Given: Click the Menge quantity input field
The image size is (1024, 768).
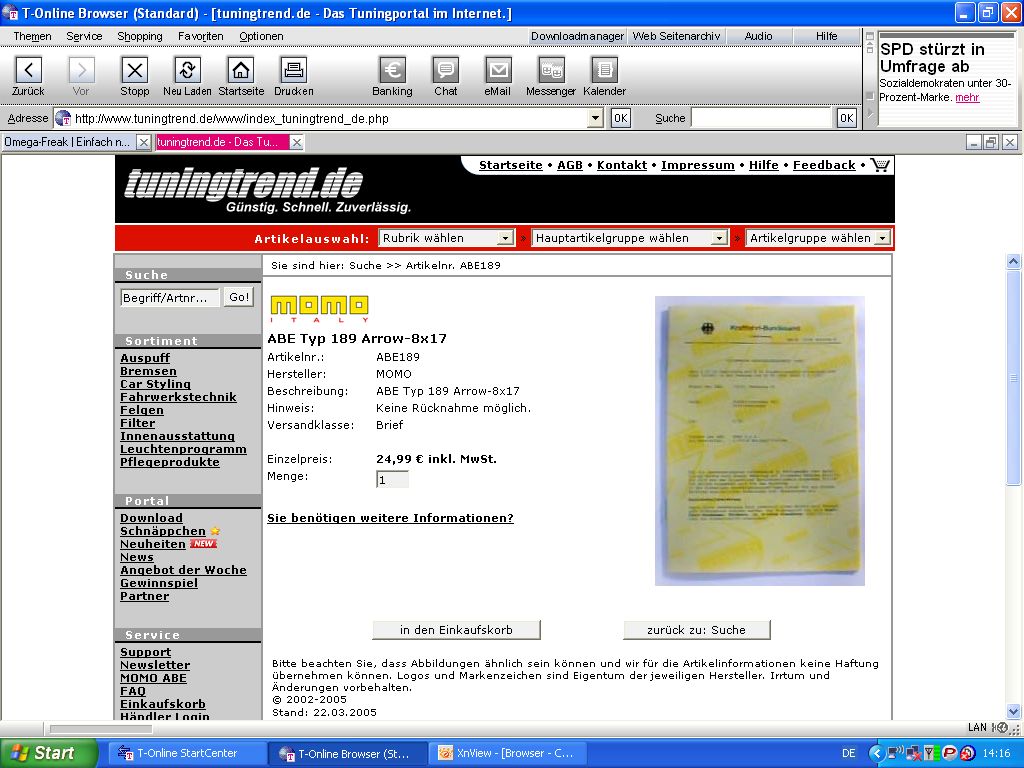Looking at the screenshot, I should [x=392, y=479].
